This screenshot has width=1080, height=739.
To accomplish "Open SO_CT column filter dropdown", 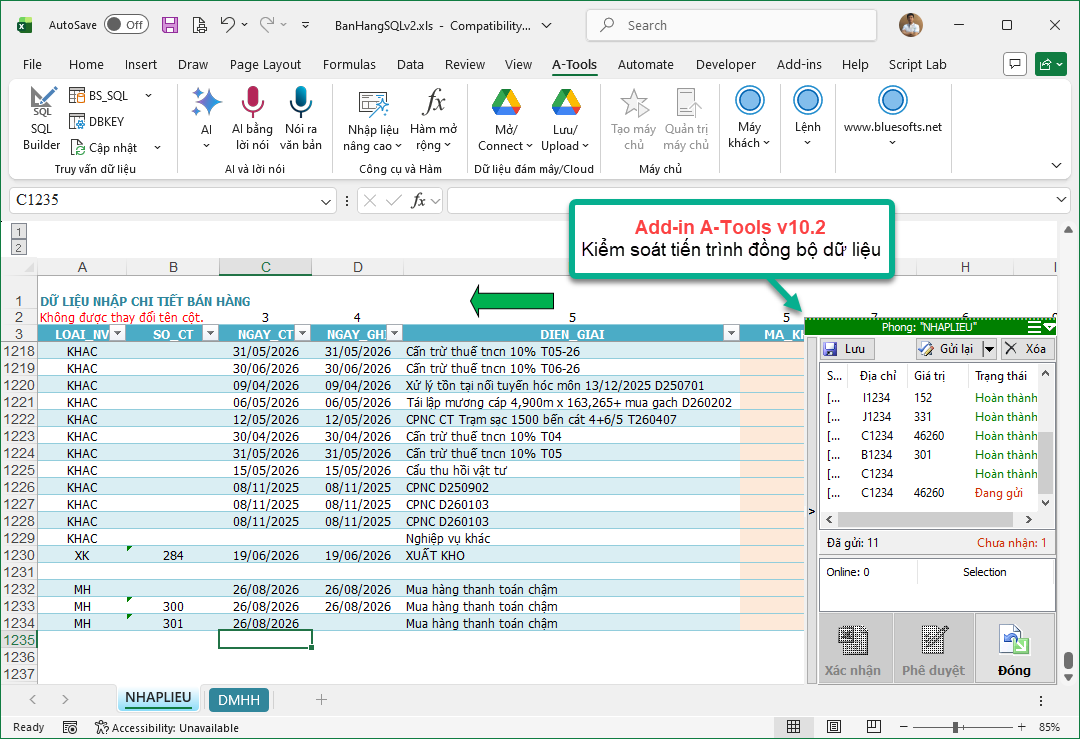I will tap(211, 334).
